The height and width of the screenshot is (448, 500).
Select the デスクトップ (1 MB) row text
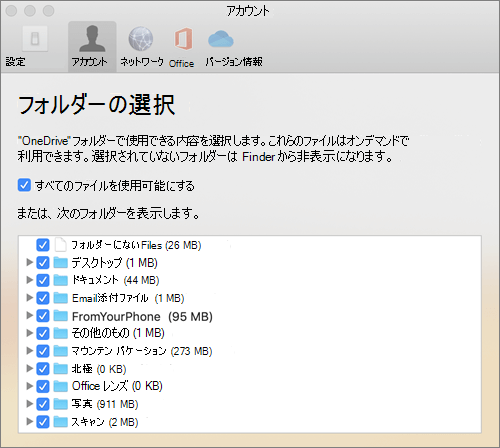tap(115, 263)
